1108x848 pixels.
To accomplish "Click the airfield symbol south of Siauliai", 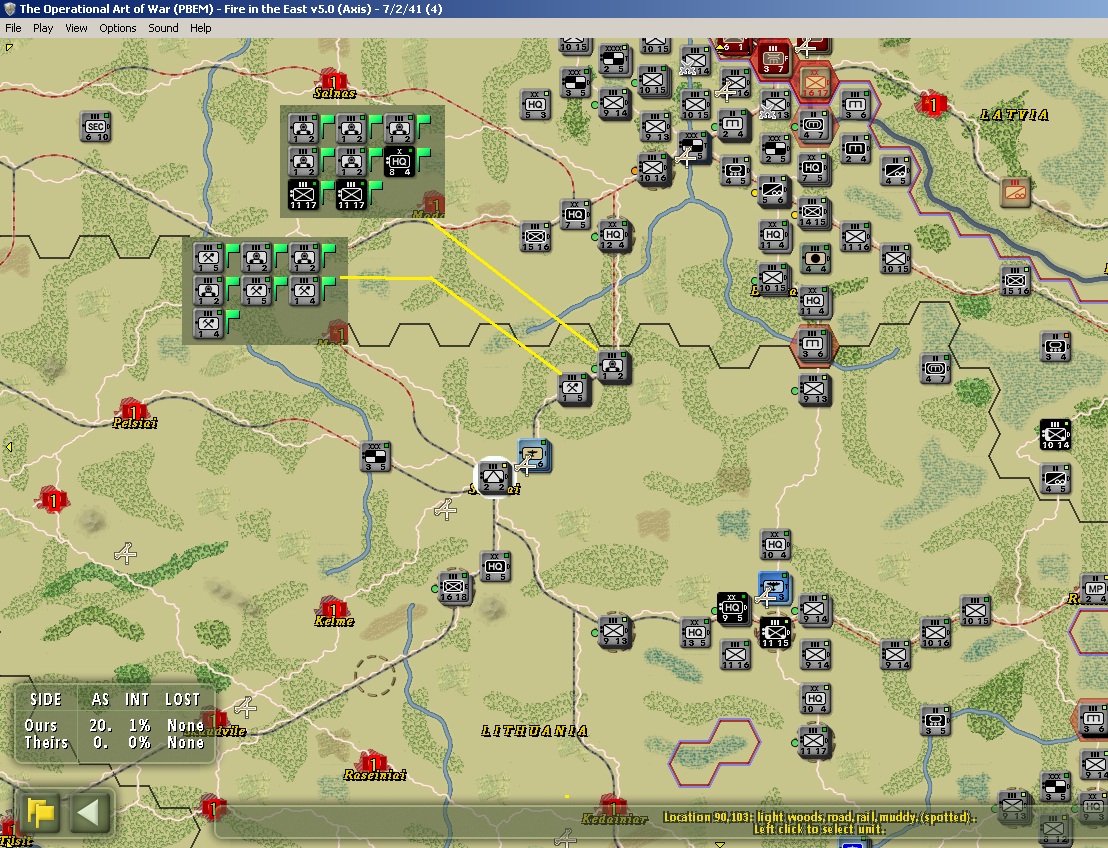I will coord(445,509).
